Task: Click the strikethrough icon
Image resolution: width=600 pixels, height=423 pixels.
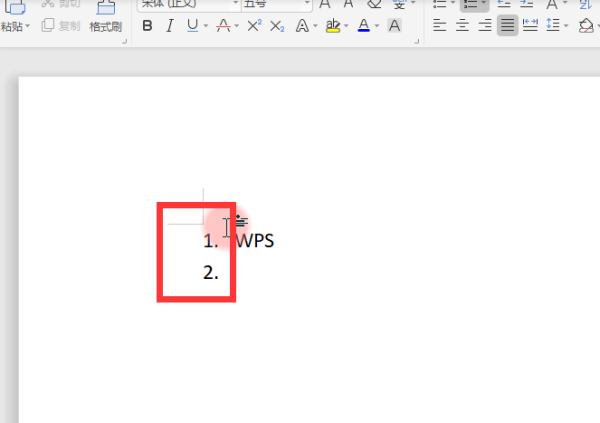Action: 223,26
